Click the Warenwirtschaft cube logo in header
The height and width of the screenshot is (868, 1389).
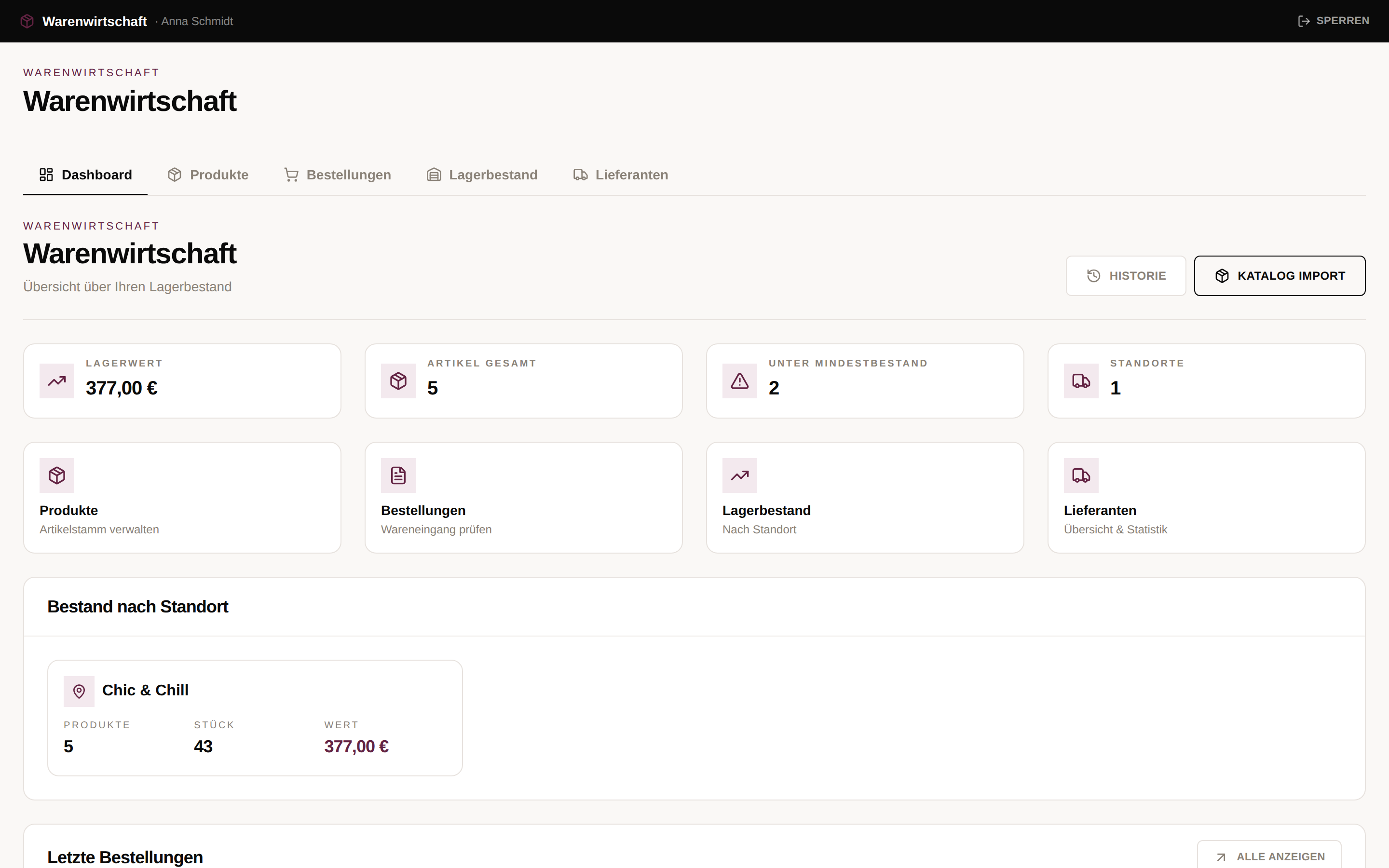click(27, 21)
